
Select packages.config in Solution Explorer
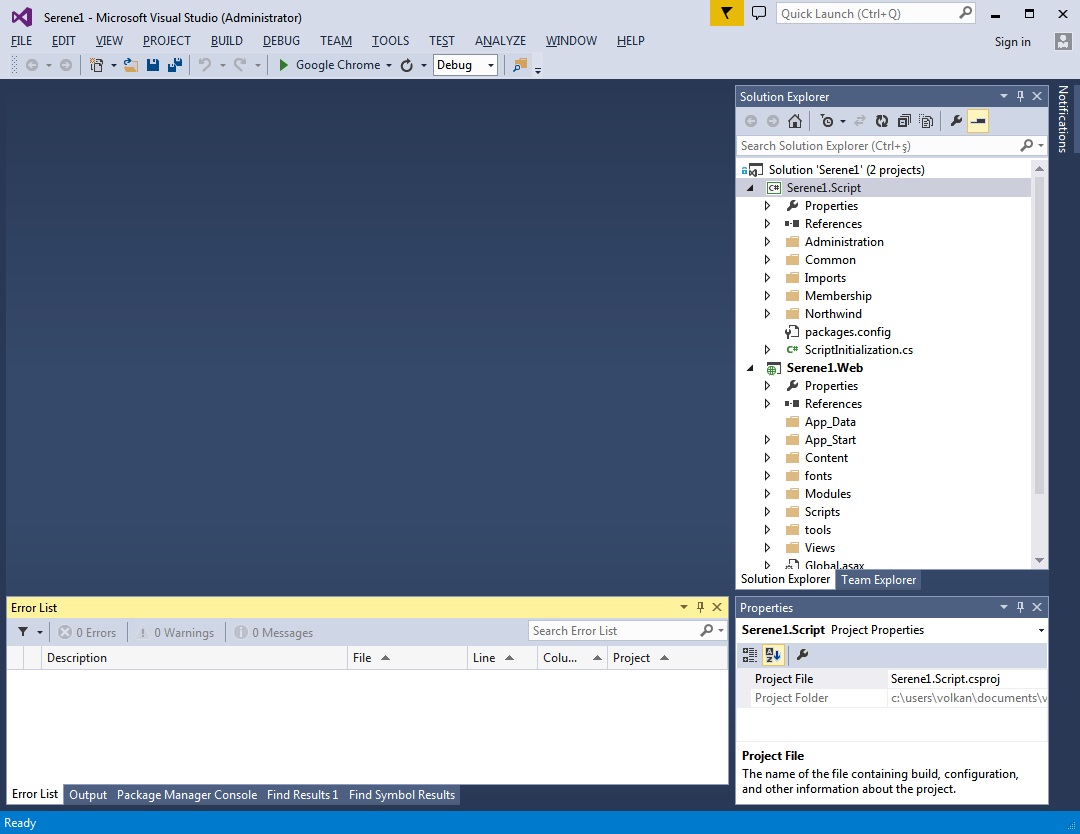(847, 332)
